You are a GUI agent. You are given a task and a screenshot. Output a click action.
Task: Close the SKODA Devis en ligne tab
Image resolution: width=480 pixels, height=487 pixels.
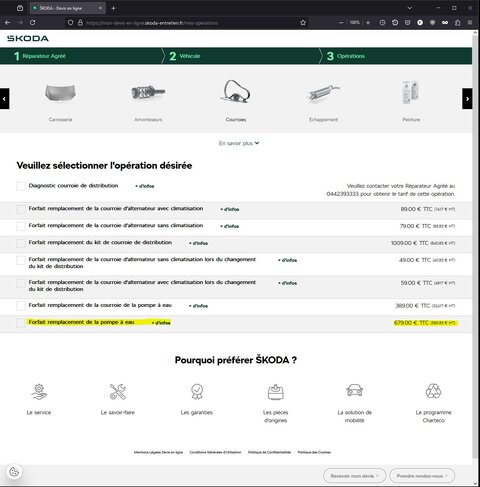coord(100,8)
